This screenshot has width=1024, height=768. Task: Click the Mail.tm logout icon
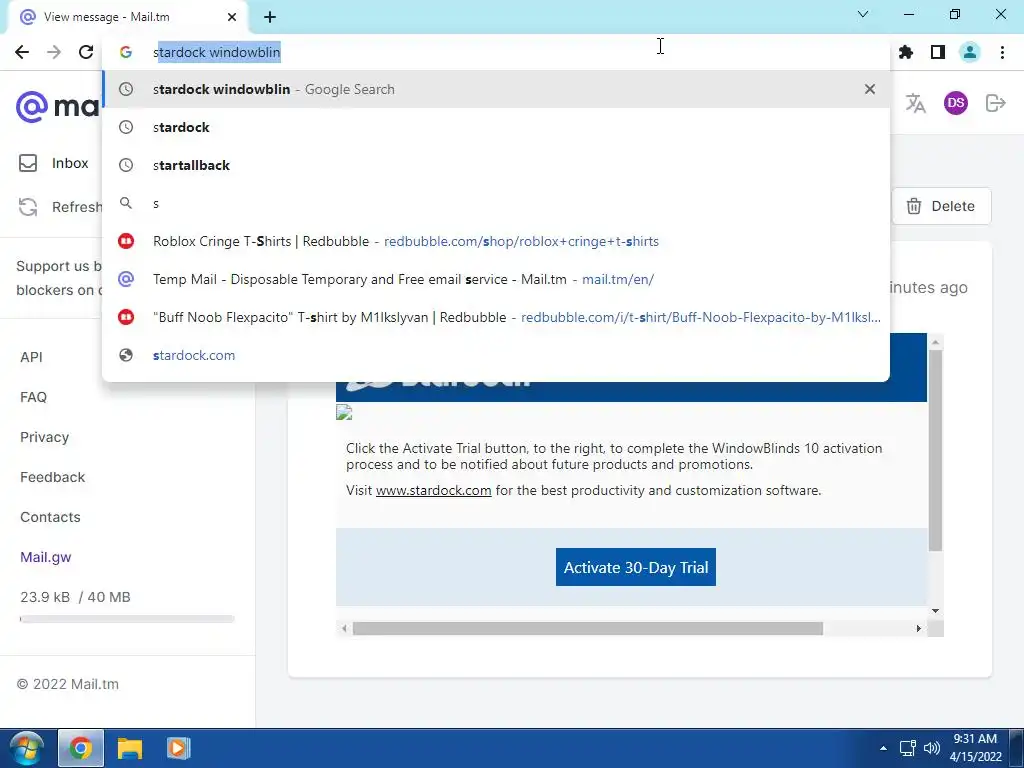point(995,103)
